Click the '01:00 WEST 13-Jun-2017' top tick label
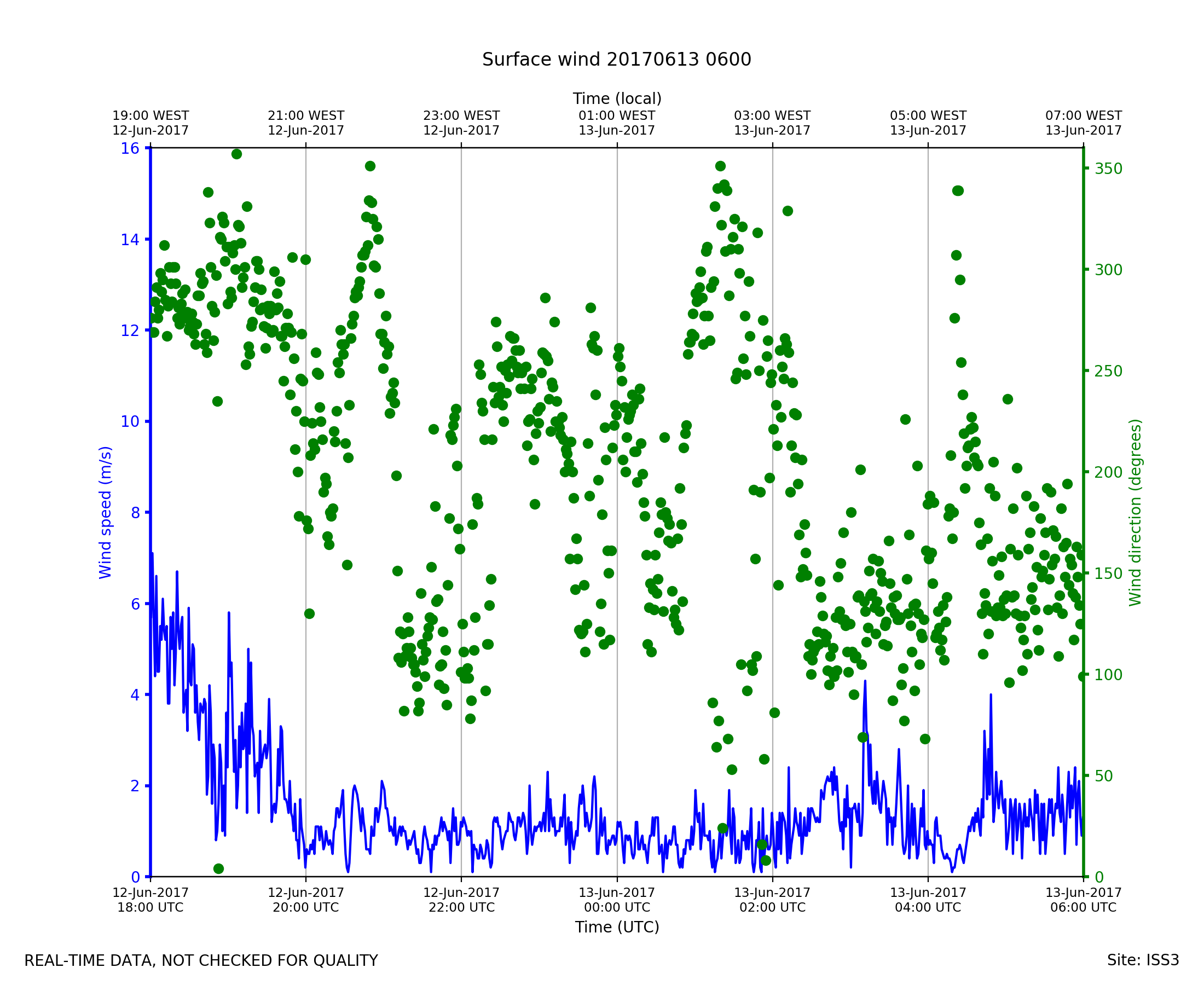Image resolution: width=1204 pixels, height=985 pixels. tap(617, 123)
